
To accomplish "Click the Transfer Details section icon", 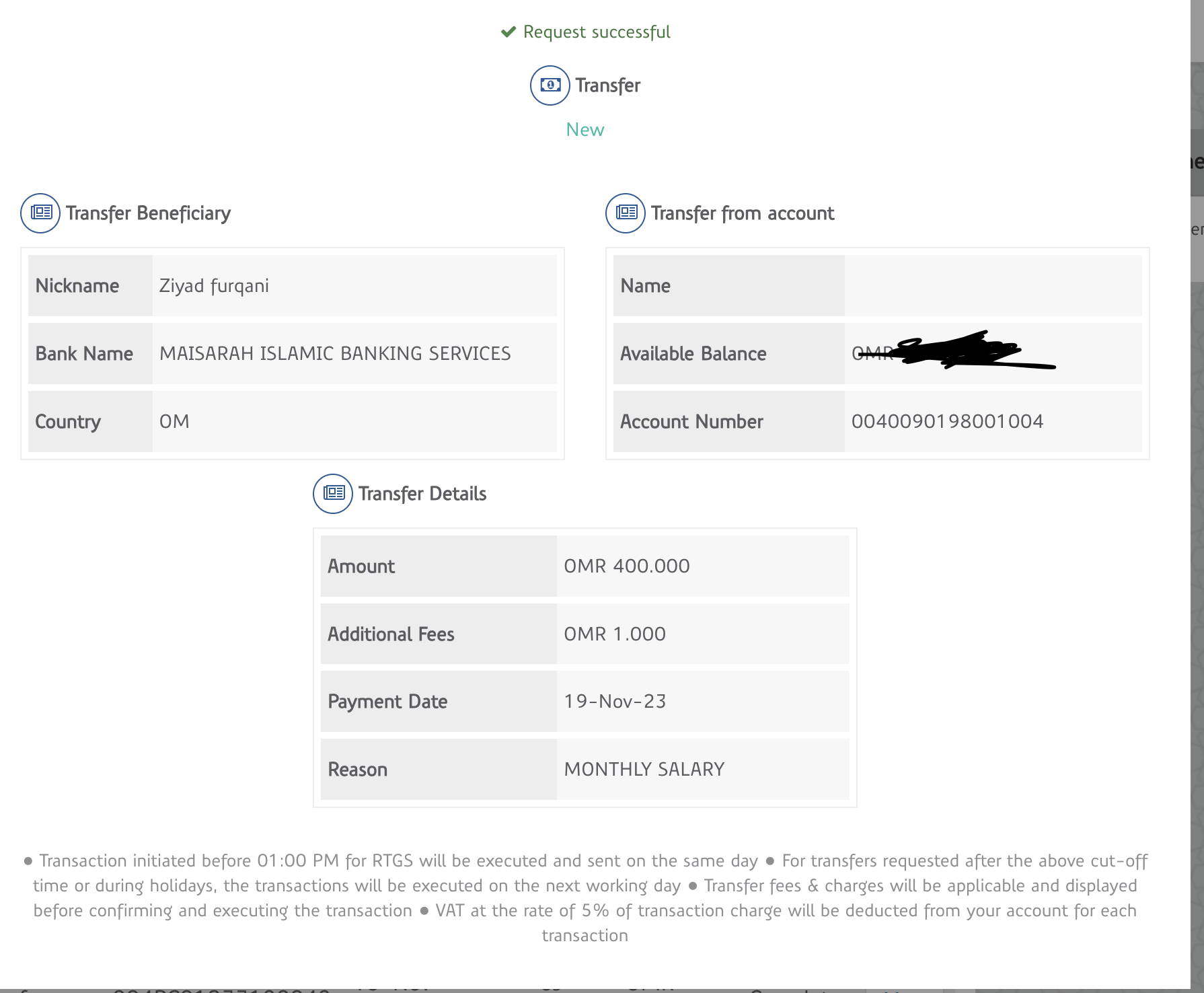I will coord(333,494).
